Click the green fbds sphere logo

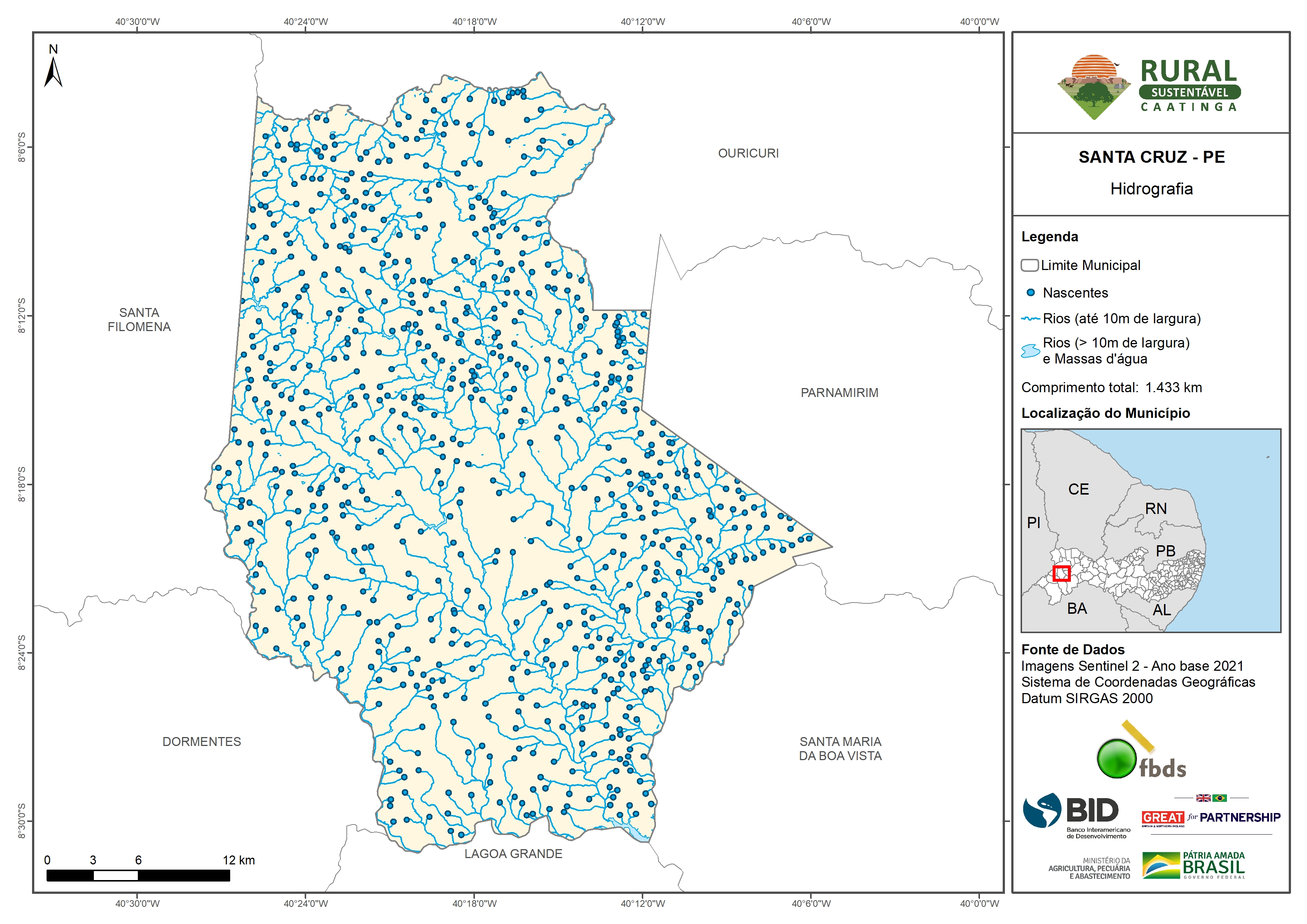click(x=1116, y=758)
